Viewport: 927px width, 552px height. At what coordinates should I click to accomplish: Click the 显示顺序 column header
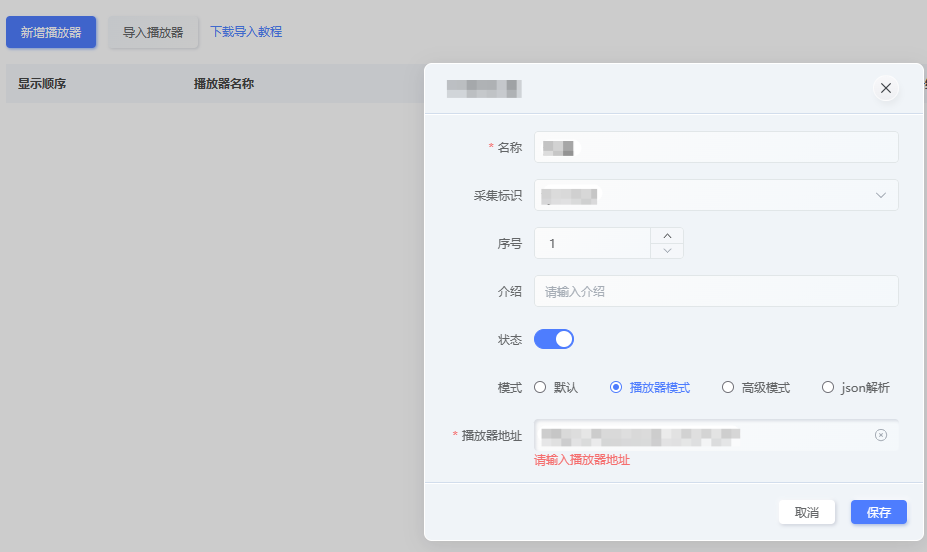pos(42,83)
